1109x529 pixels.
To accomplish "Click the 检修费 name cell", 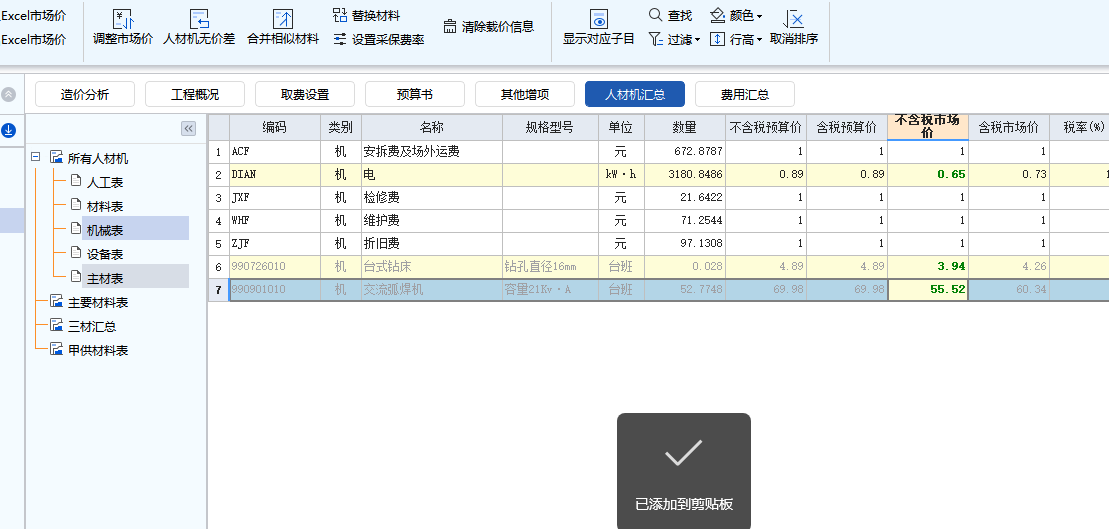I will [432, 198].
